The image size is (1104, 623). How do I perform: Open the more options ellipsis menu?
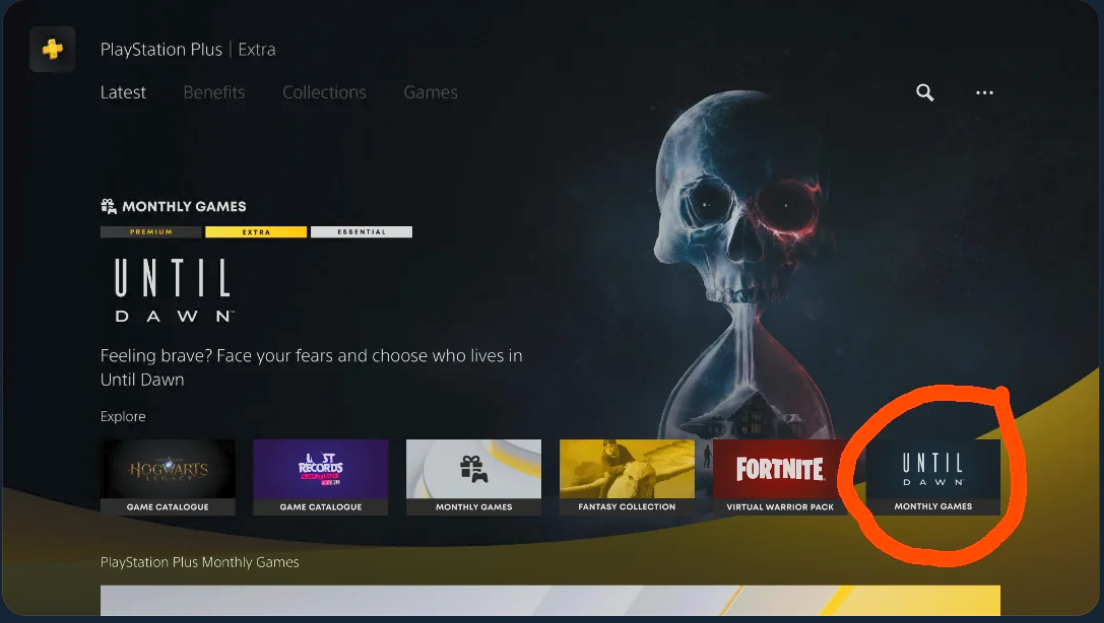tap(983, 92)
